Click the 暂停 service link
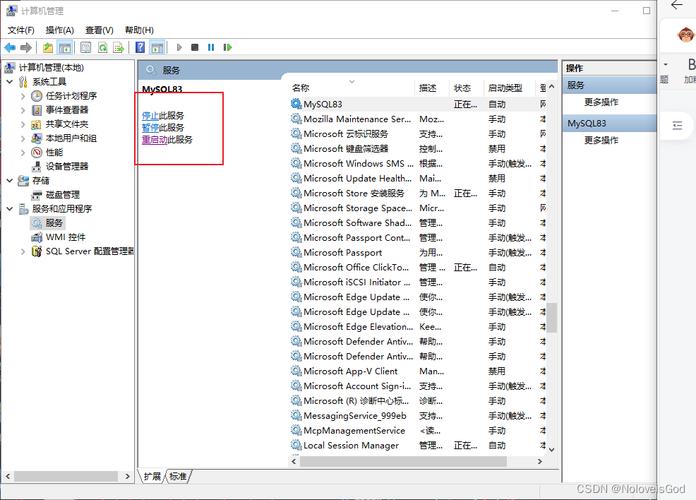This screenshot has width=696, height=500. tap(150, 127)
